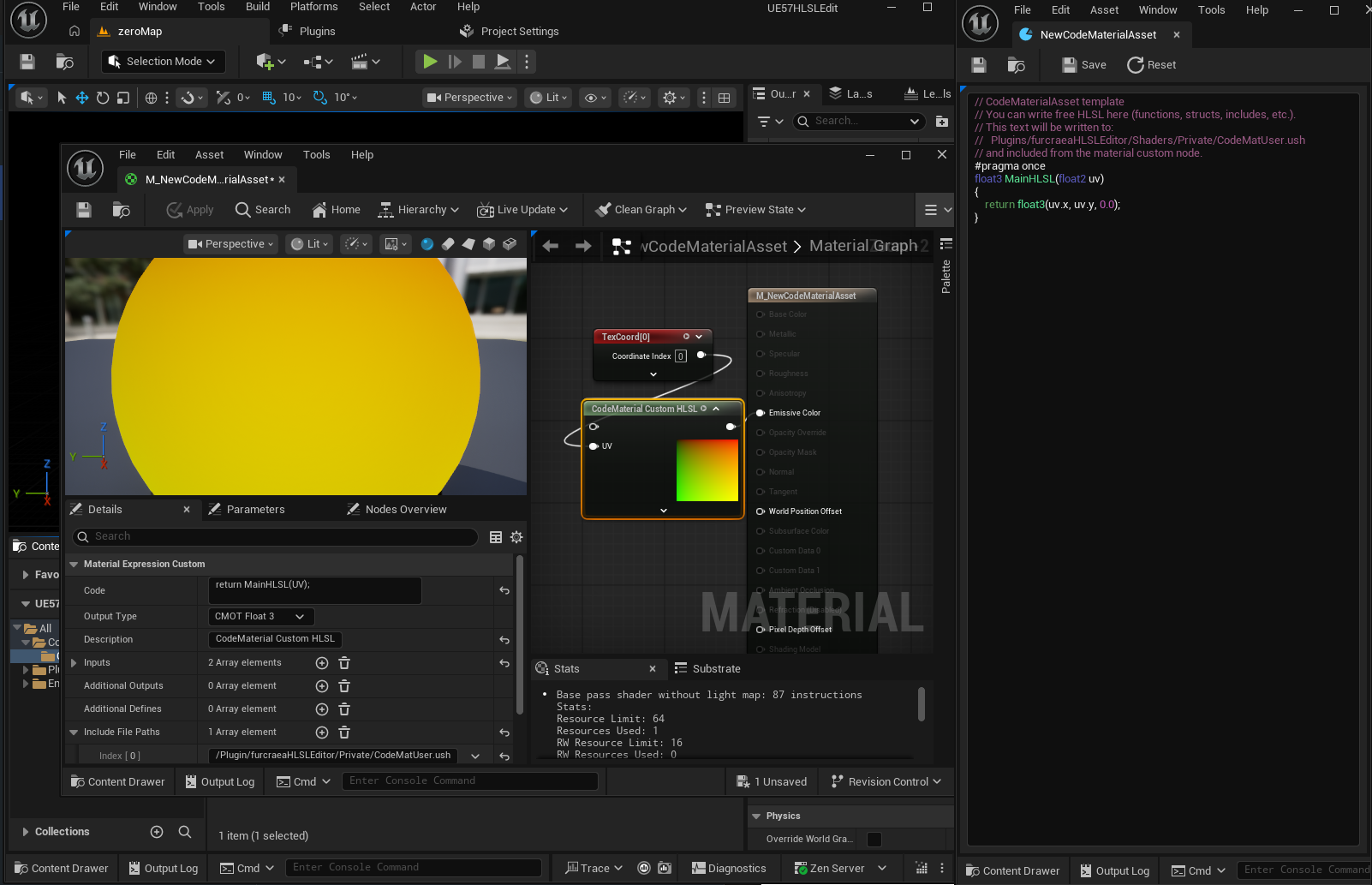1372x885 pixels.
Task: Toggle the Override World Gravity checkbox
Action: (x=874, y=840)
